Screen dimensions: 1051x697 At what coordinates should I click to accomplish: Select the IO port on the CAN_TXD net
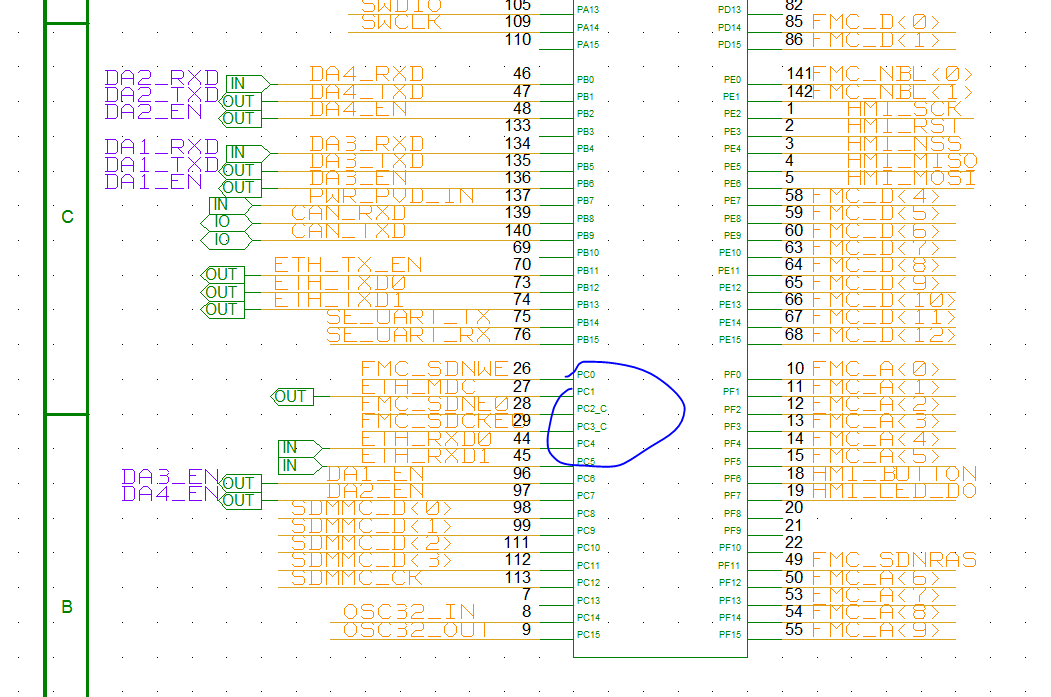[226, 240]
